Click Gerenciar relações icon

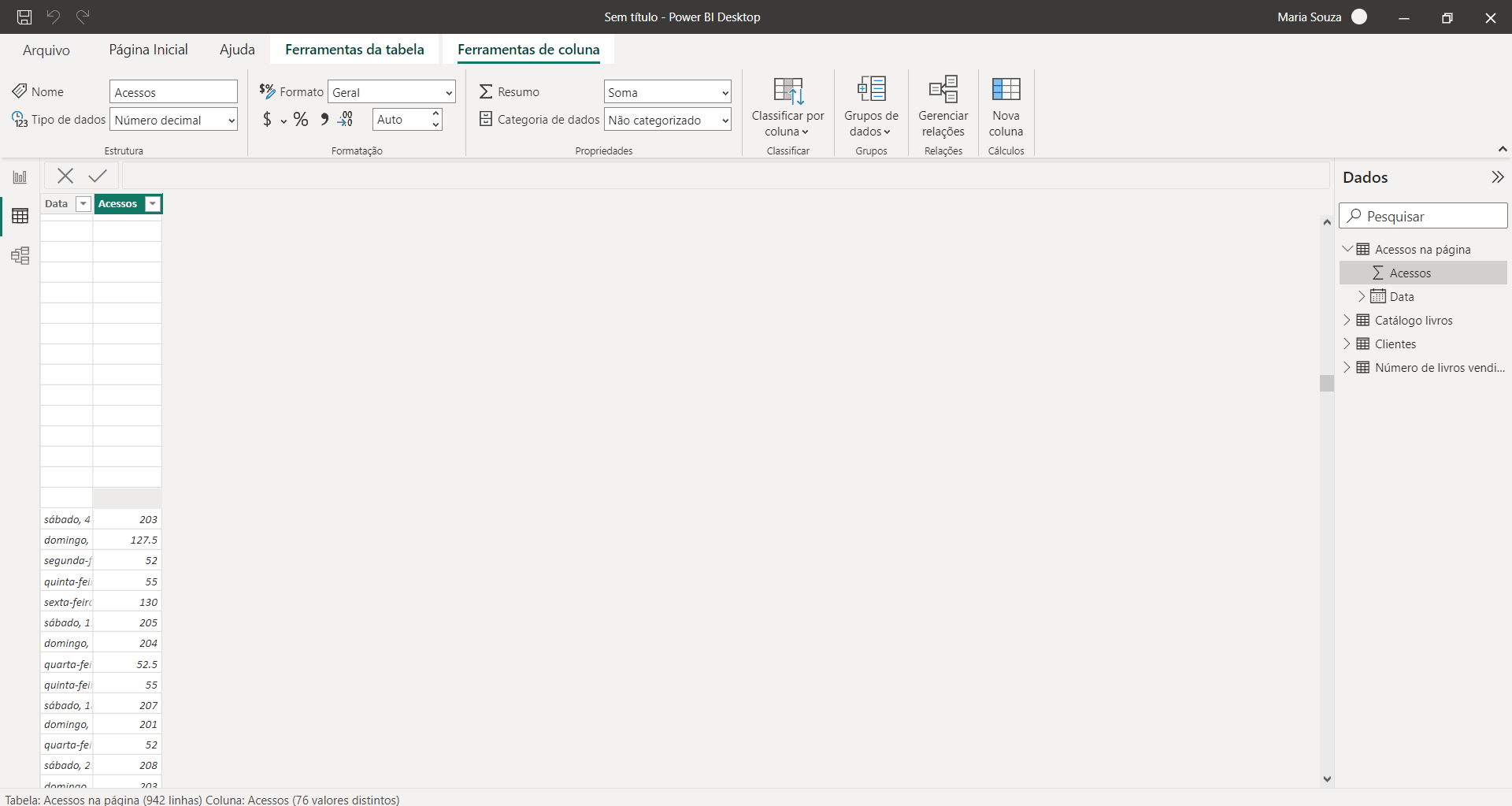pyautogui.click(x=943, y=89)
